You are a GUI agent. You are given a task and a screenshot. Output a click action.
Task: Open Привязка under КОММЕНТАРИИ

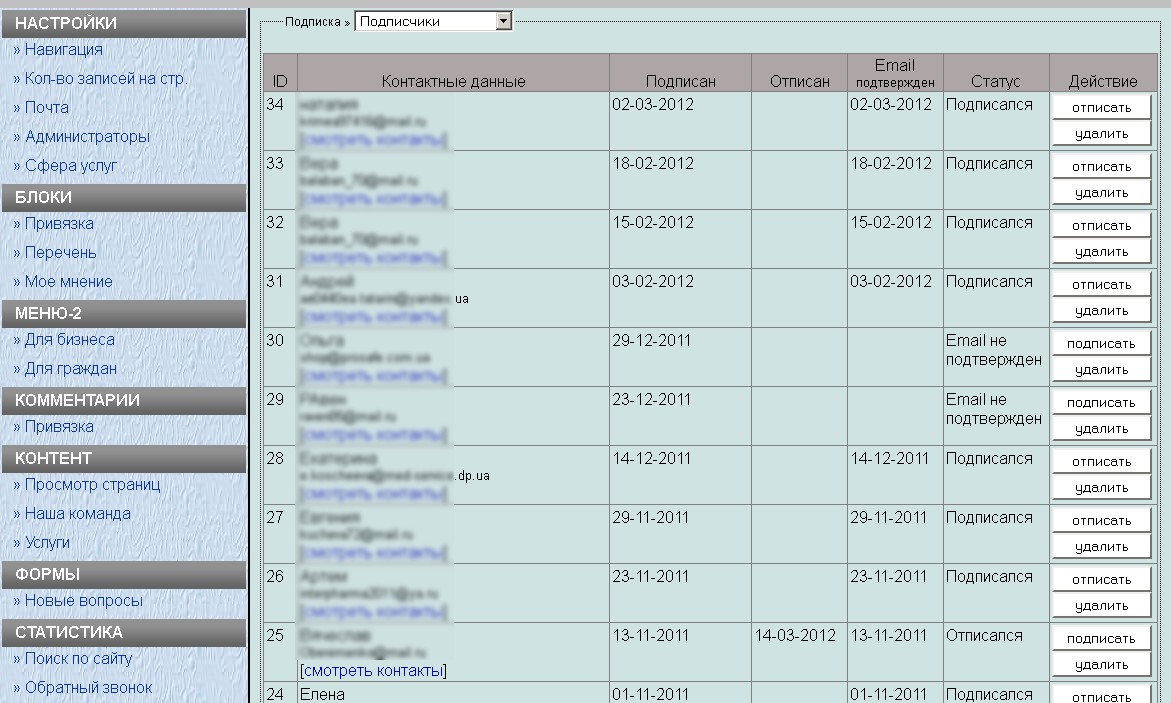coord(59,427)
